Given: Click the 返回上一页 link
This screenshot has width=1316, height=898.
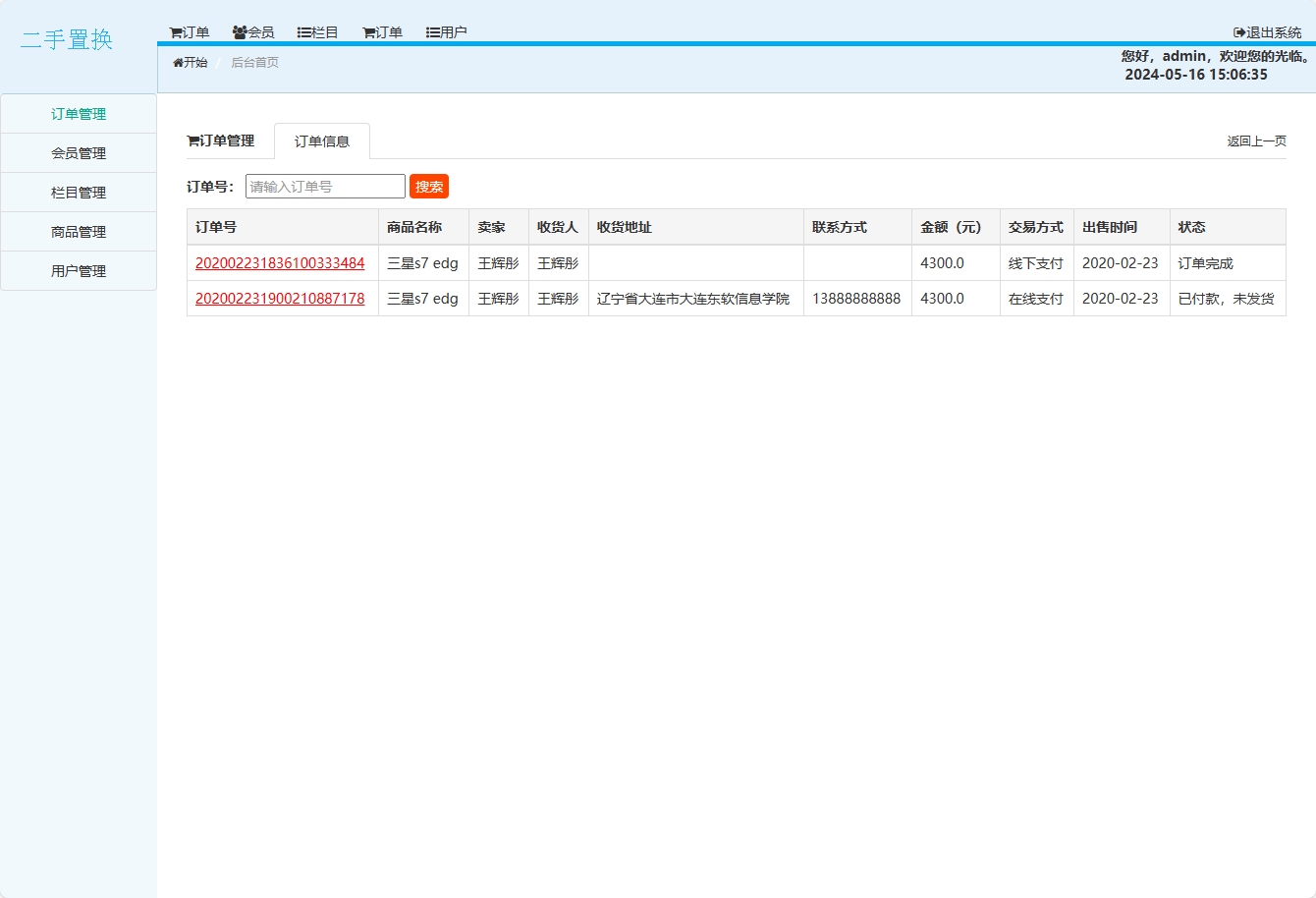Looking at the screenshot, I should click(1256, 141).
